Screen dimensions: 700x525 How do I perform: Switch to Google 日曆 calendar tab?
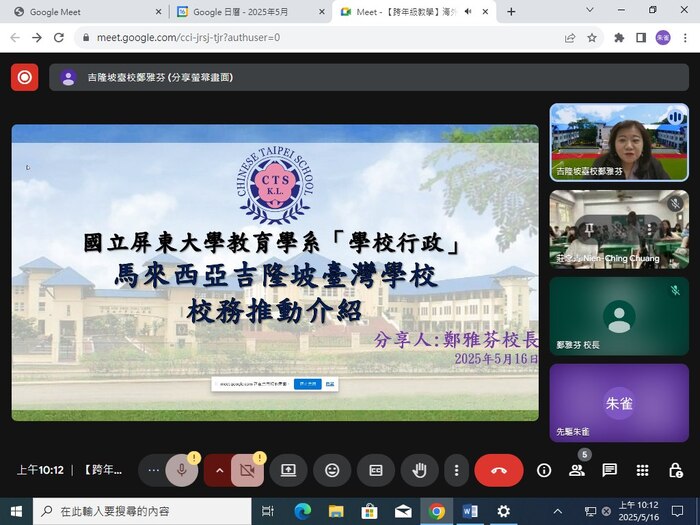click(245, 12)
